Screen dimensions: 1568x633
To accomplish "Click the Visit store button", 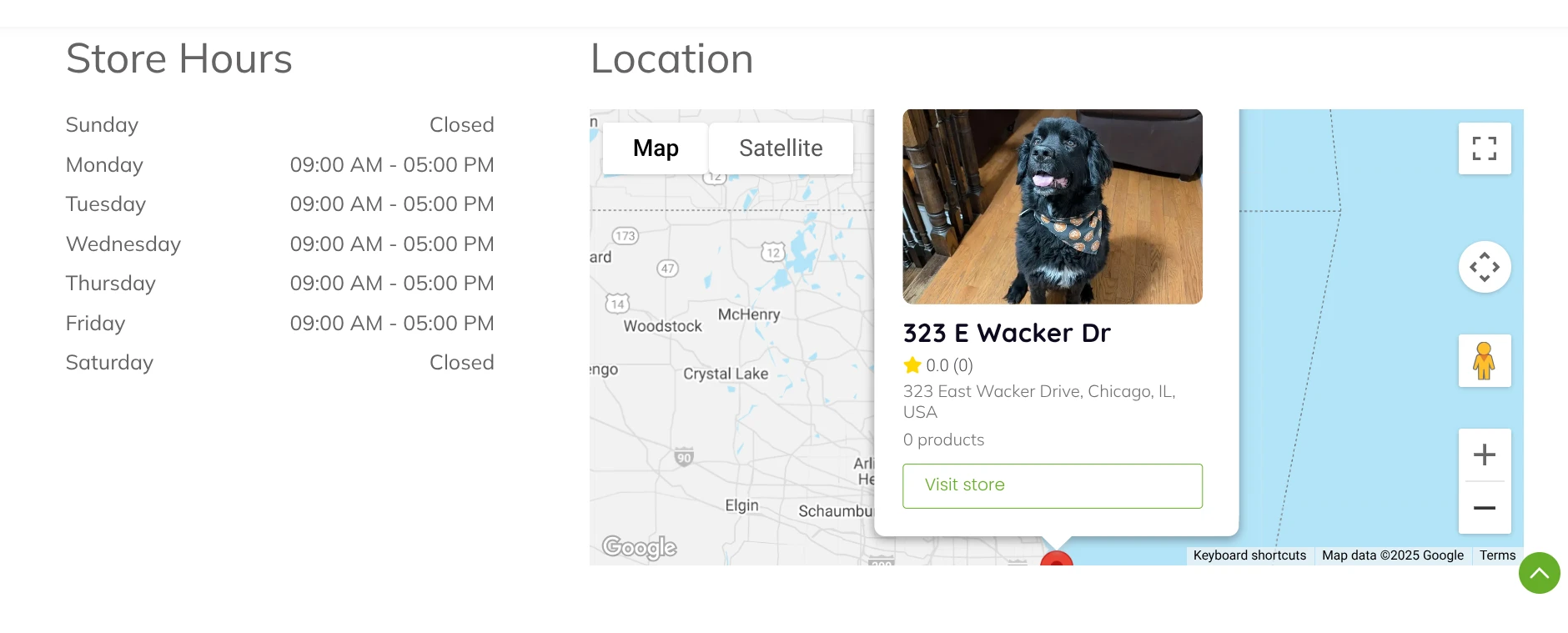I will tap(1052, 485).
